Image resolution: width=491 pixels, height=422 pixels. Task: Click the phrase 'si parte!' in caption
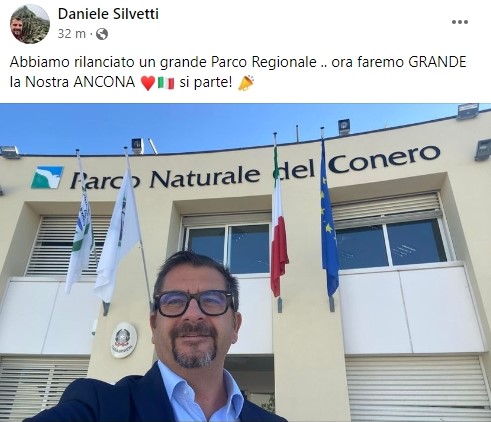pos(205,82)
